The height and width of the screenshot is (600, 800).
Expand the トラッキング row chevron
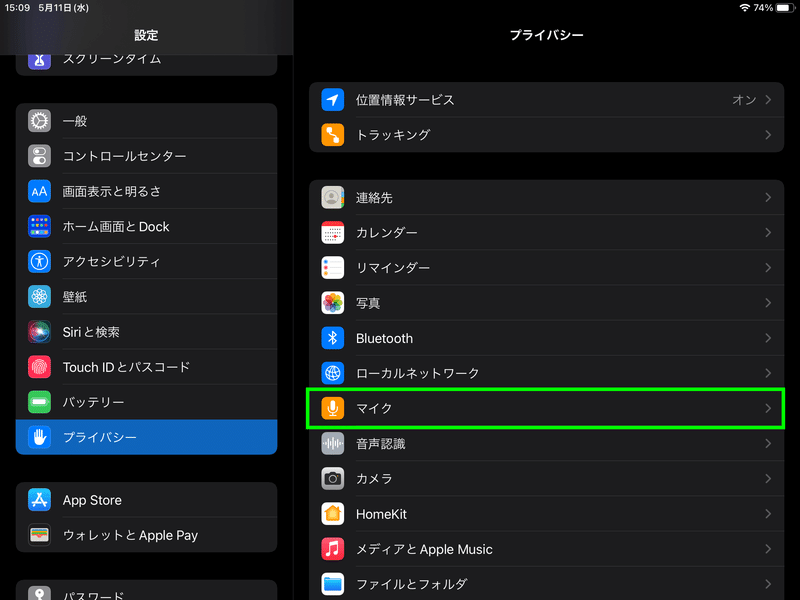(768, 135)
